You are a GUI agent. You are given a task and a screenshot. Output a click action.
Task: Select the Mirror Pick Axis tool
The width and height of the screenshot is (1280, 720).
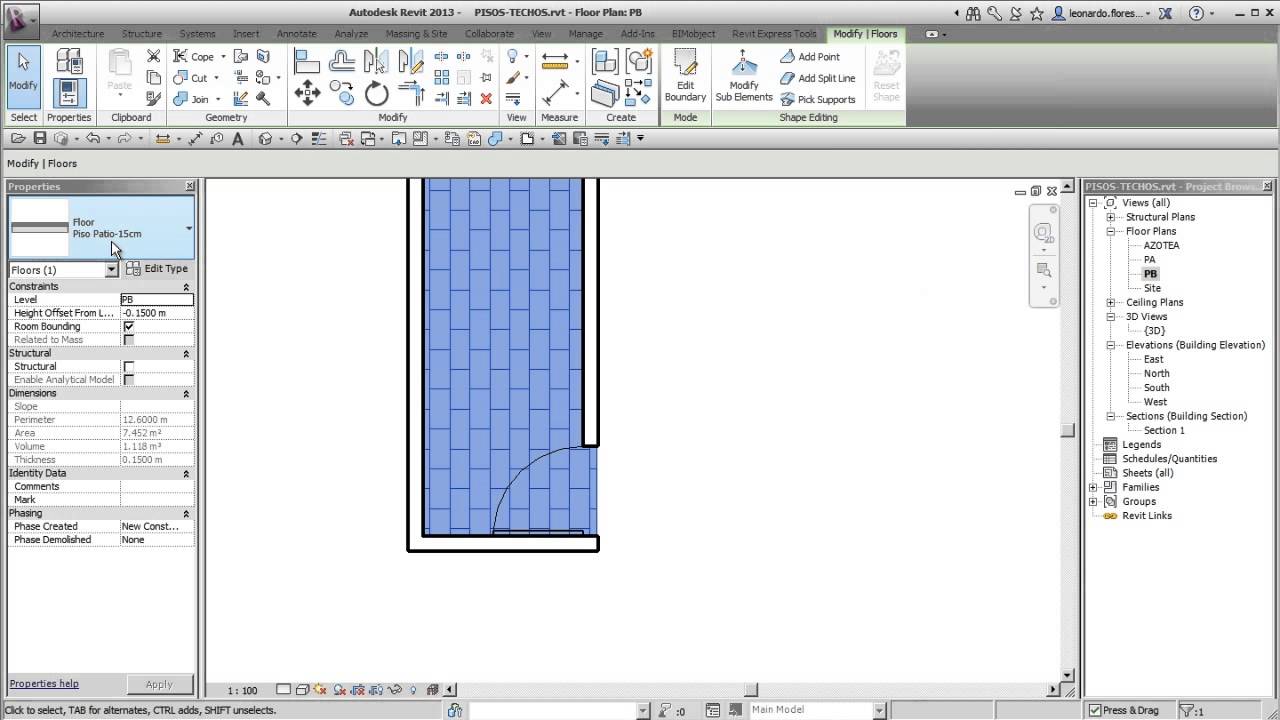pos(376,62)
